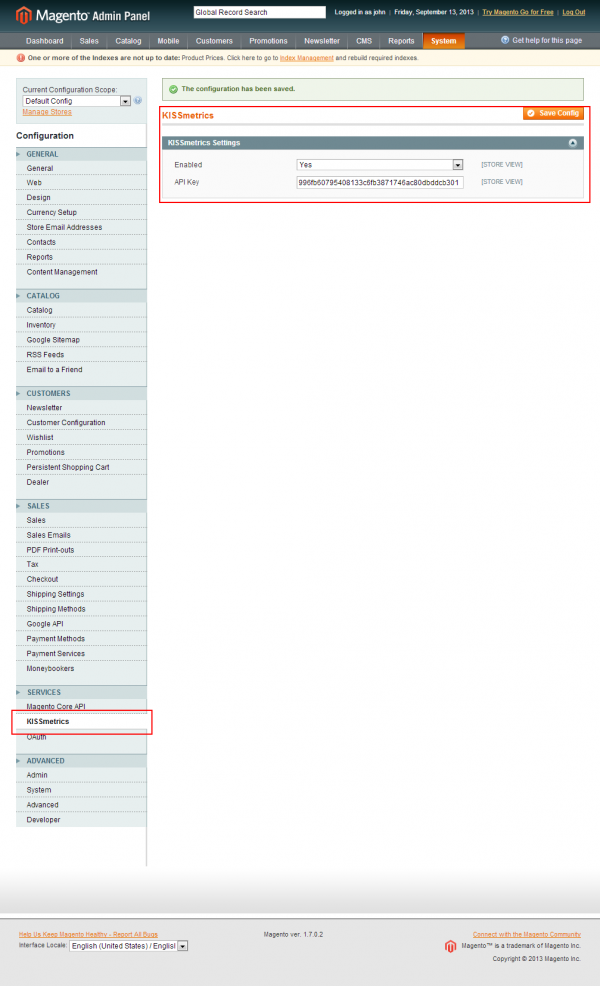Click the Save Config button
This screenshot has height=986, width=600.
(553, 113)
